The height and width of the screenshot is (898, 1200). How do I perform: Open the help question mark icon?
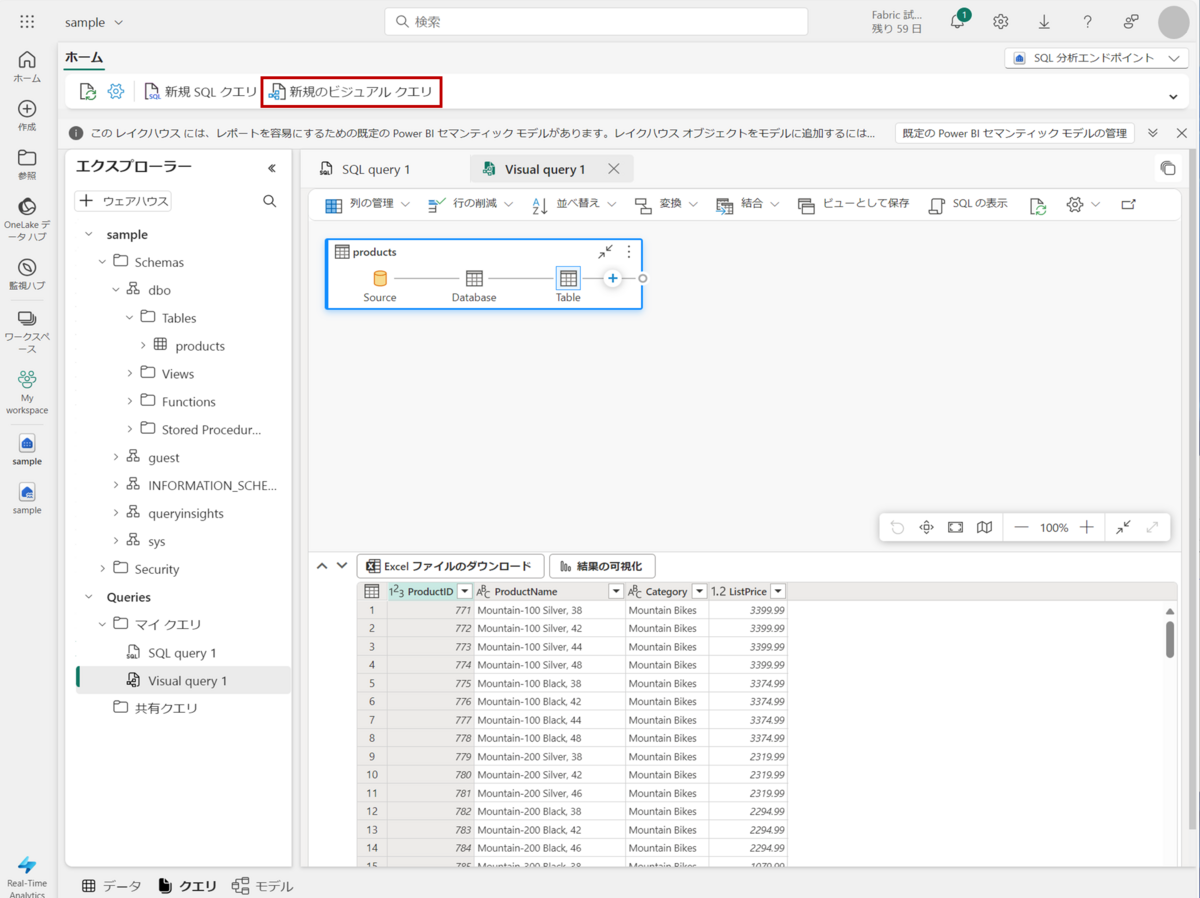[x=1088, y=21]
